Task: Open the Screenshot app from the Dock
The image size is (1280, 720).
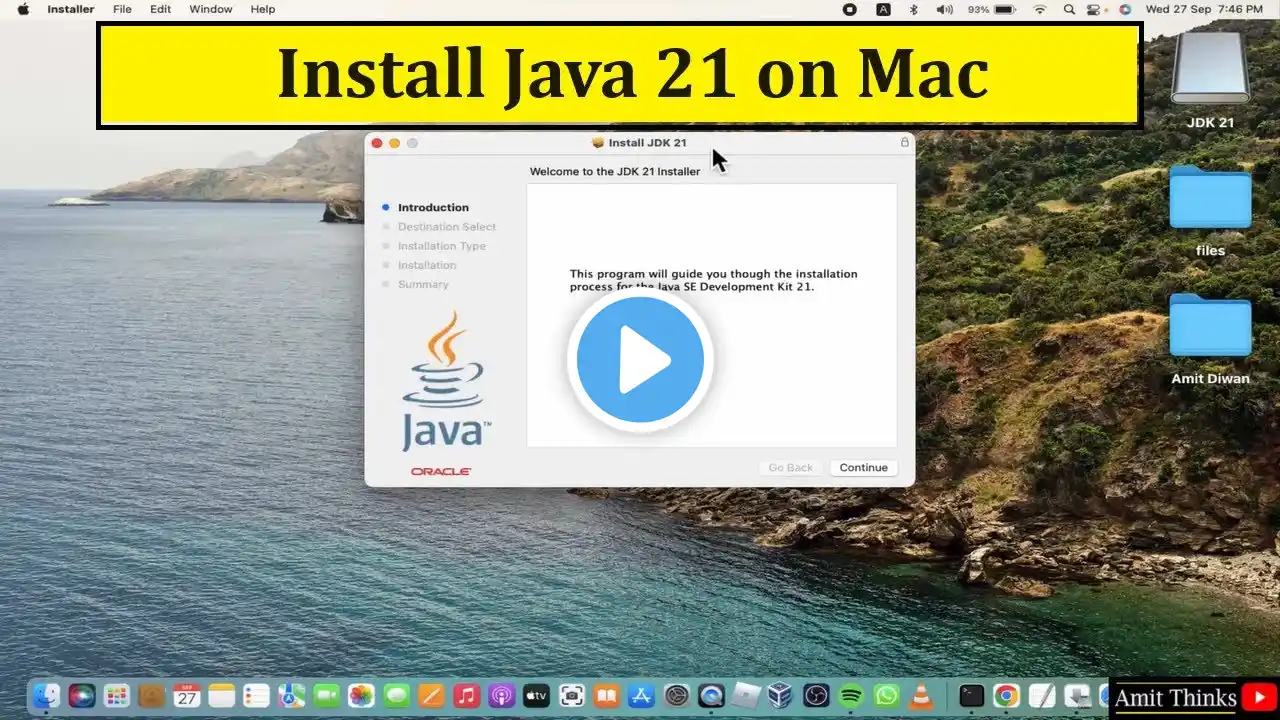Action: coord(571,696)
